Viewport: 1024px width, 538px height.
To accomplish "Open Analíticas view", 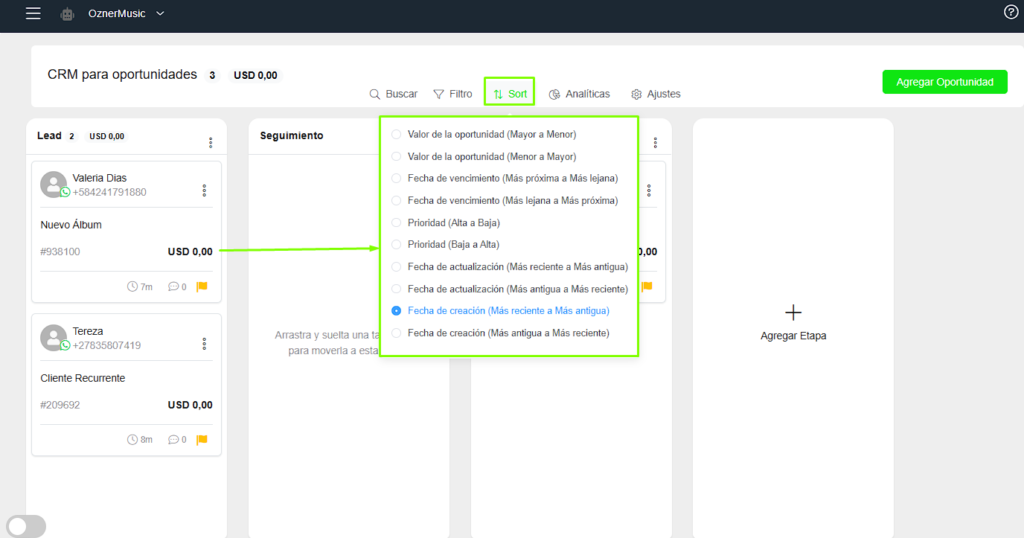I will [x=579, y=94].
